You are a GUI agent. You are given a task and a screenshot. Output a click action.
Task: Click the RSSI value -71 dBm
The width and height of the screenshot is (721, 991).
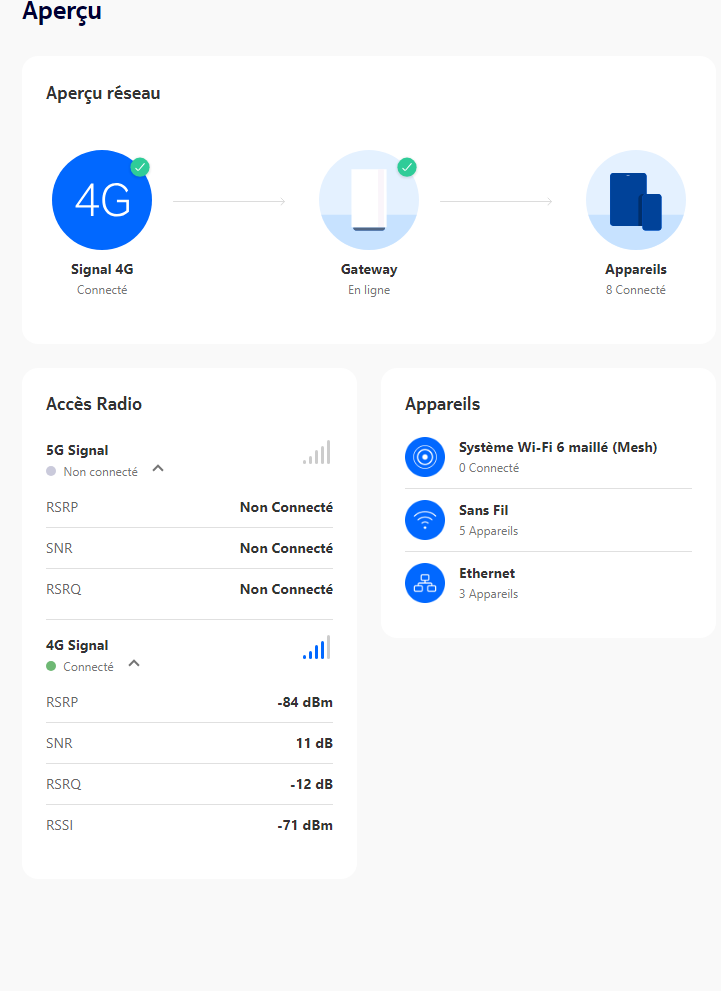coord(305,825)
